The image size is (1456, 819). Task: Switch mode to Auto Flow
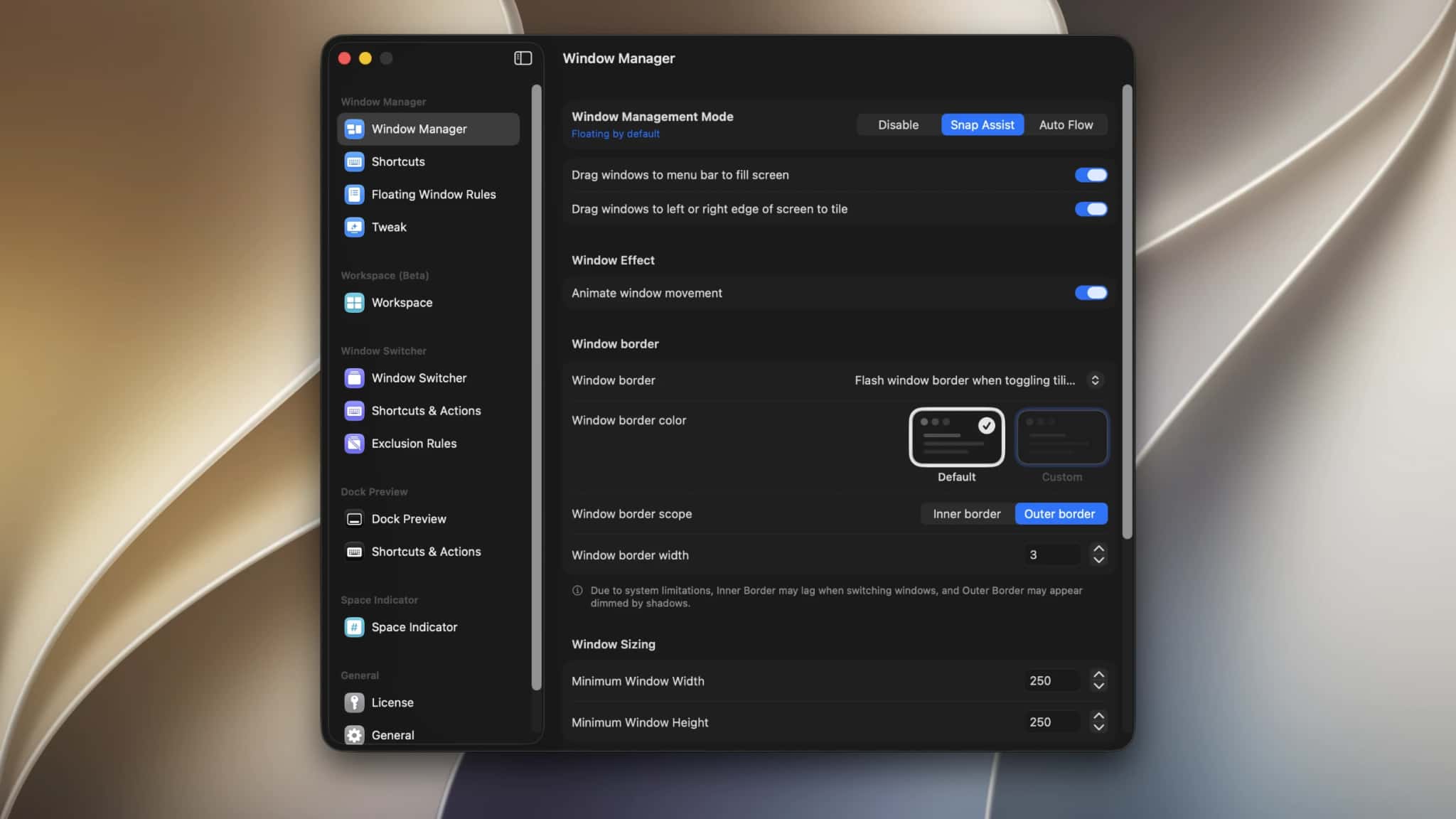pyautogui.click(x=1066, y=124)
